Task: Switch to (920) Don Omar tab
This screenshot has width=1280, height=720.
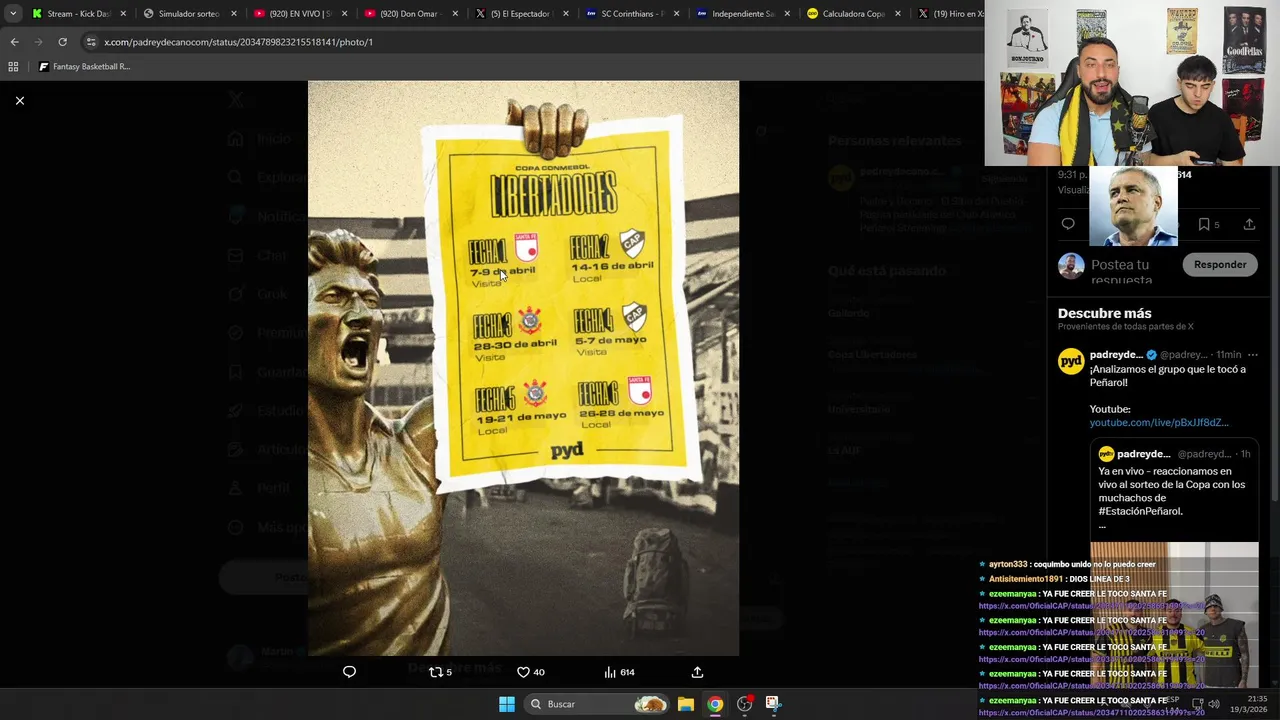Action: coord(409,14)
